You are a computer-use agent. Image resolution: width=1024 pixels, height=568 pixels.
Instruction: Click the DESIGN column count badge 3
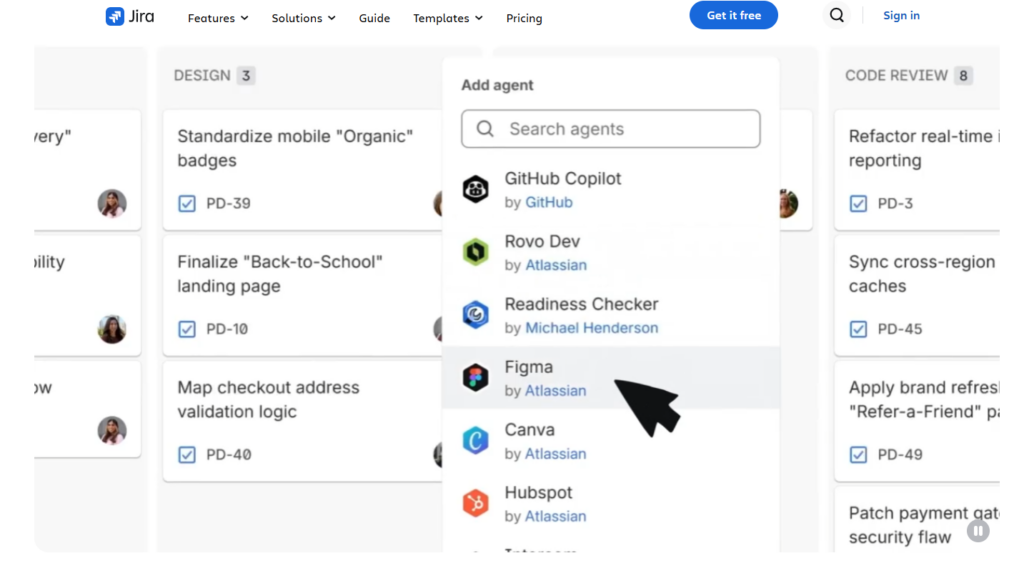coord(246,76)
